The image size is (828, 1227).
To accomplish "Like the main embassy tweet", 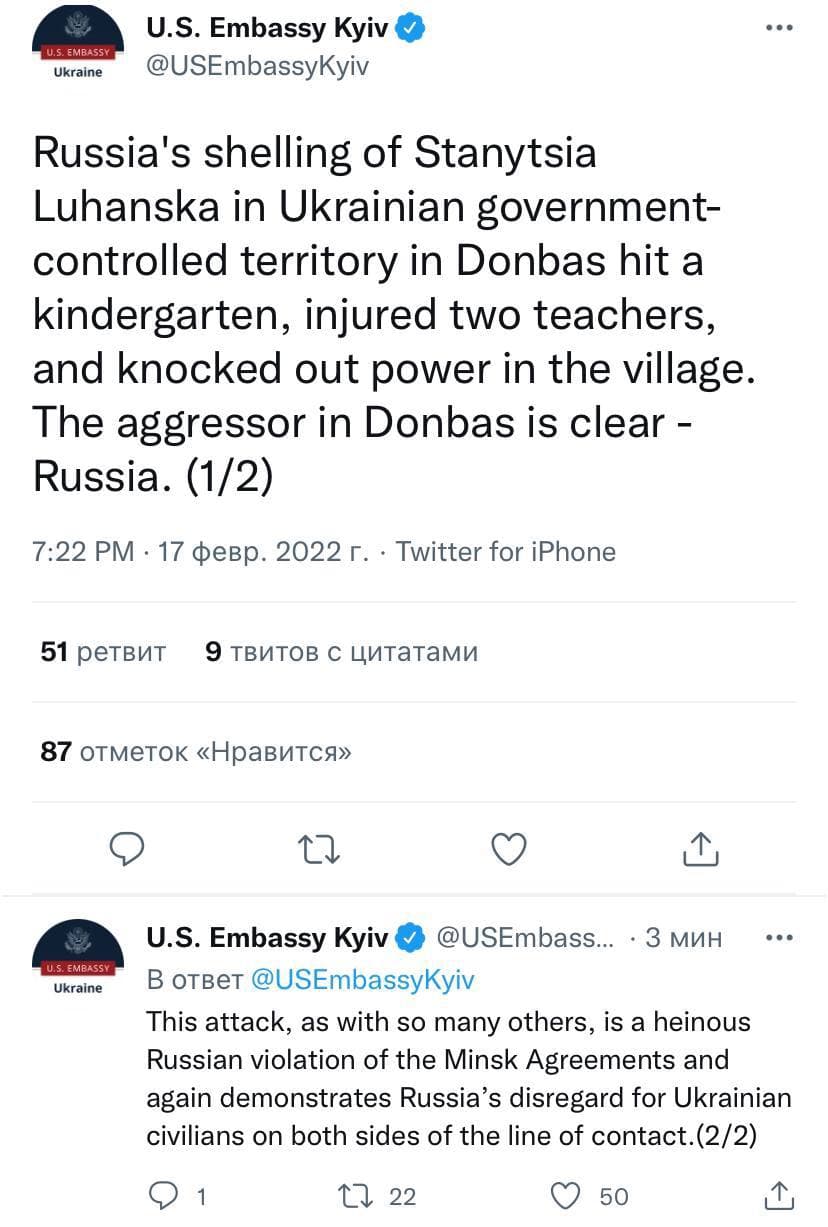I will [x=510, y=849].
